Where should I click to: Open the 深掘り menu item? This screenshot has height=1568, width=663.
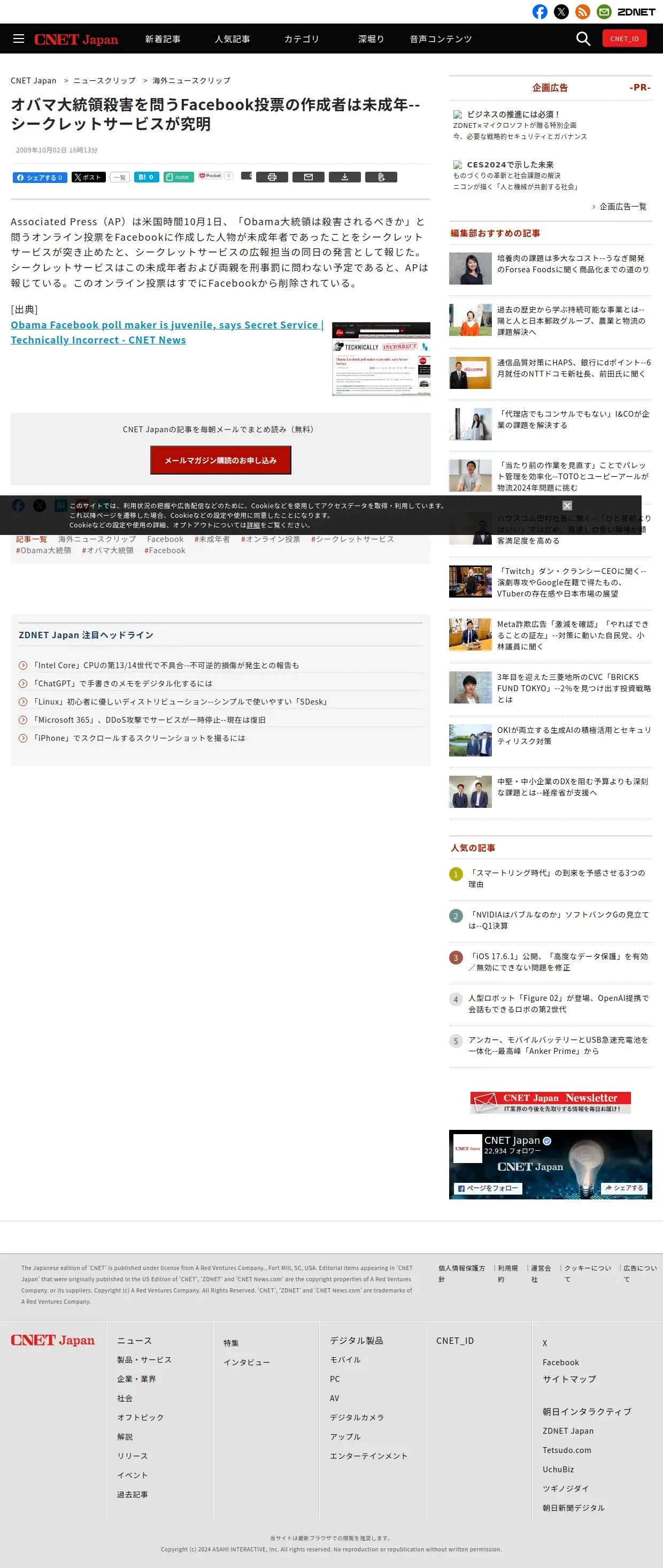tap(371, 39)
